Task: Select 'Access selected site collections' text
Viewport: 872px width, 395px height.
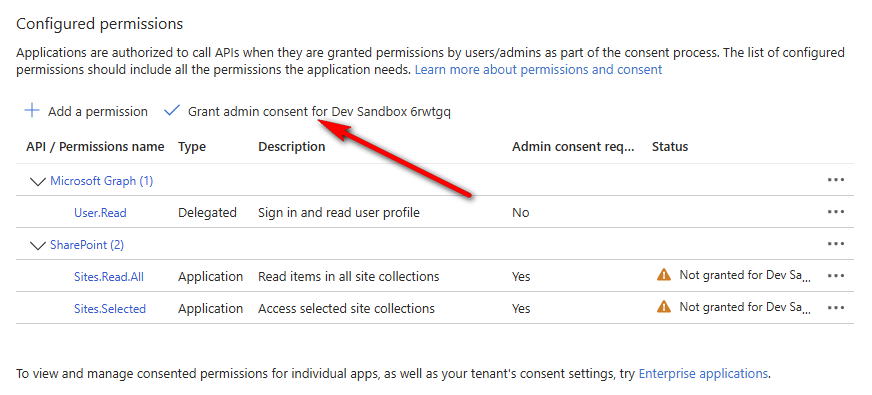Action: pos(346,308)
